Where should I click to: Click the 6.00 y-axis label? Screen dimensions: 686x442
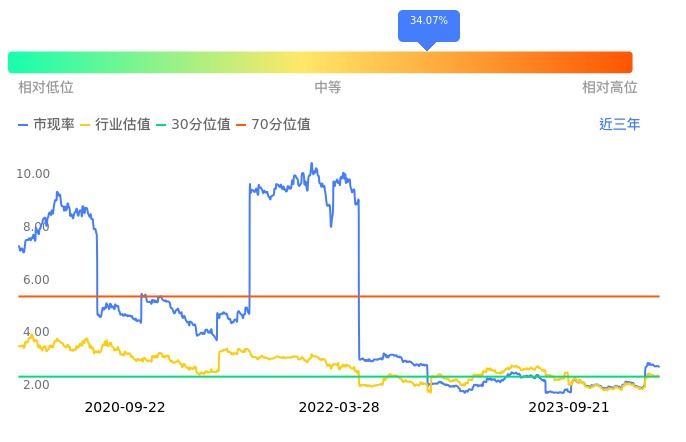[35, 280]
